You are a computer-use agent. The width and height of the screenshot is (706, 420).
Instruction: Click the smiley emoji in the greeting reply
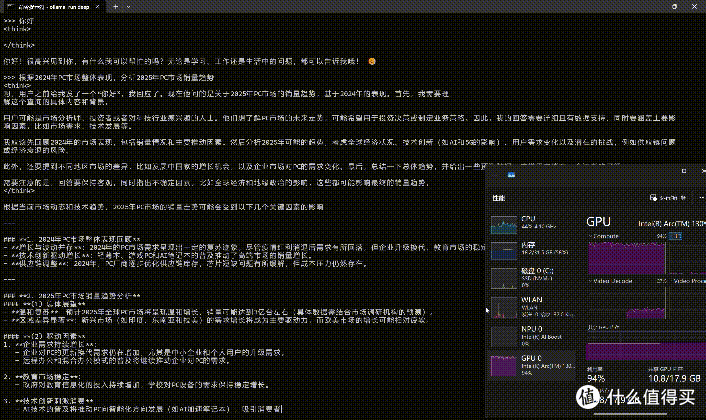[x=372, y=61]
